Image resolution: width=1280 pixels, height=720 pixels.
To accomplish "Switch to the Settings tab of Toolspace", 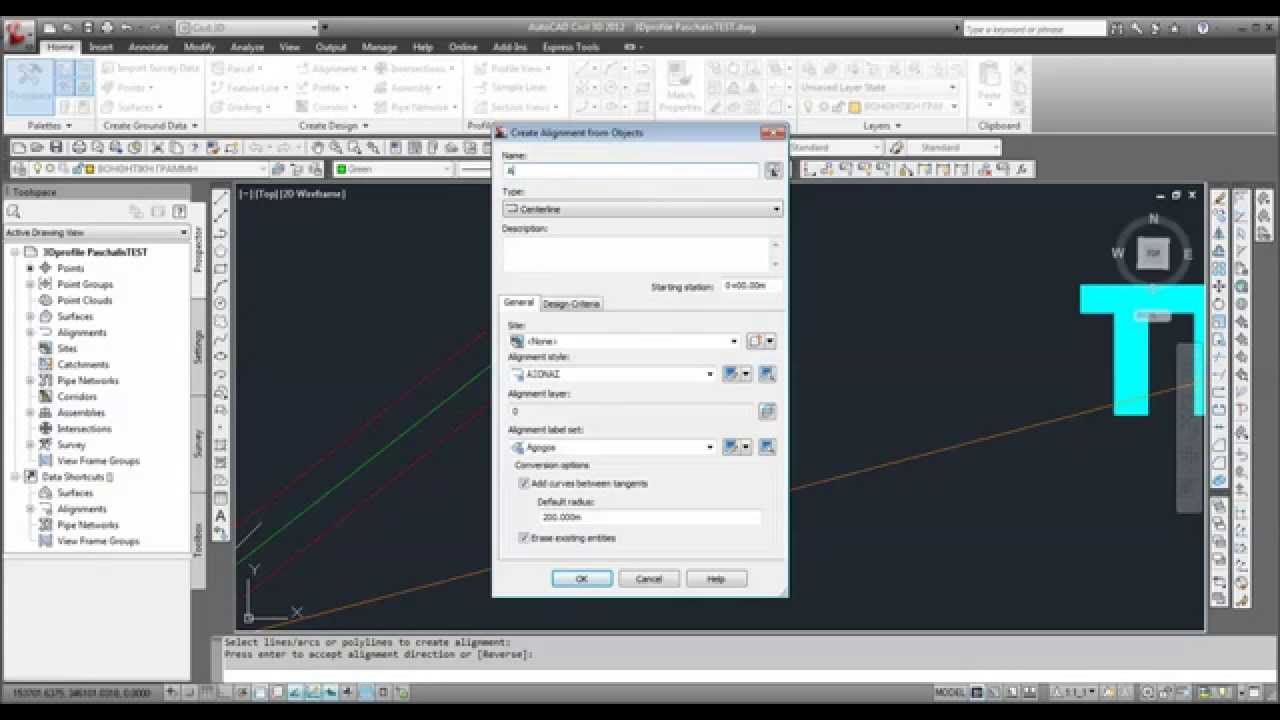I will [x=198, y=347].
